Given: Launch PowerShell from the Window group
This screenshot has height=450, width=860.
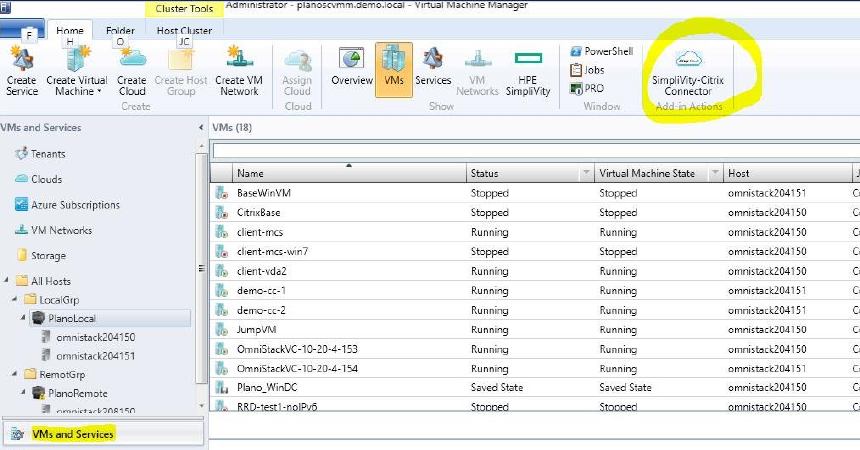Looking at the screenshot, I should click(x=602, y=51).
